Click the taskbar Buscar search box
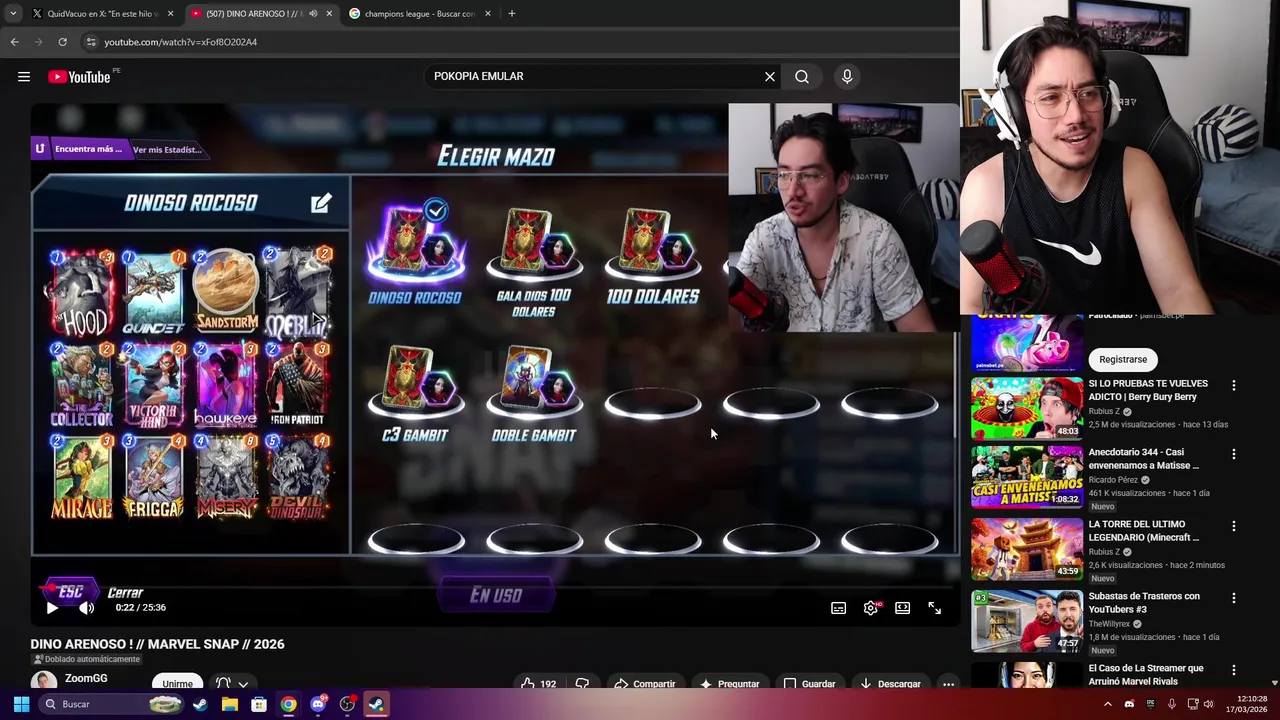 pos(112,704)
